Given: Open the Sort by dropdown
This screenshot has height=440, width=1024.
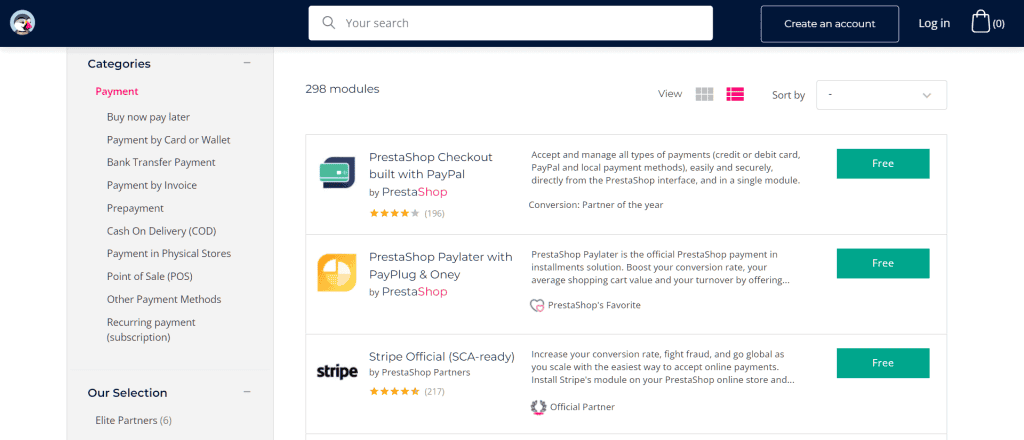Looking at the screenshot, I should (x=881, y=95).
